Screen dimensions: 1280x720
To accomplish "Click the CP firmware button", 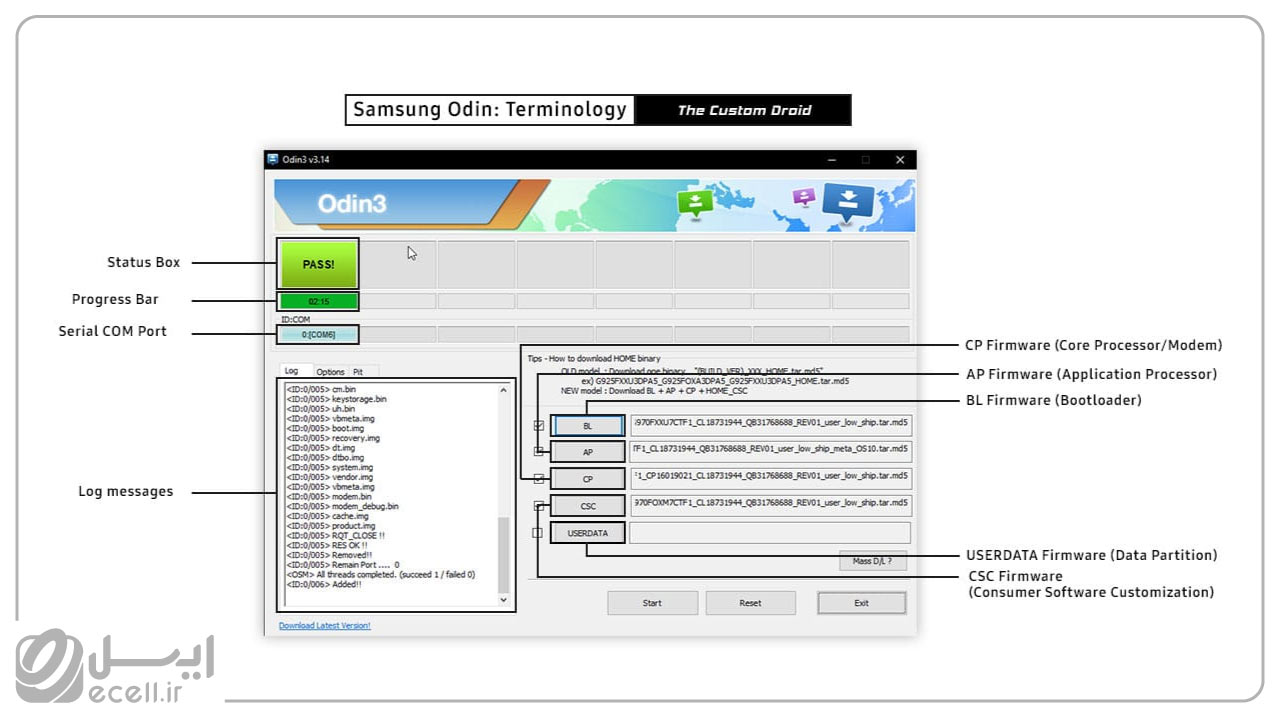I will point(588,479).
